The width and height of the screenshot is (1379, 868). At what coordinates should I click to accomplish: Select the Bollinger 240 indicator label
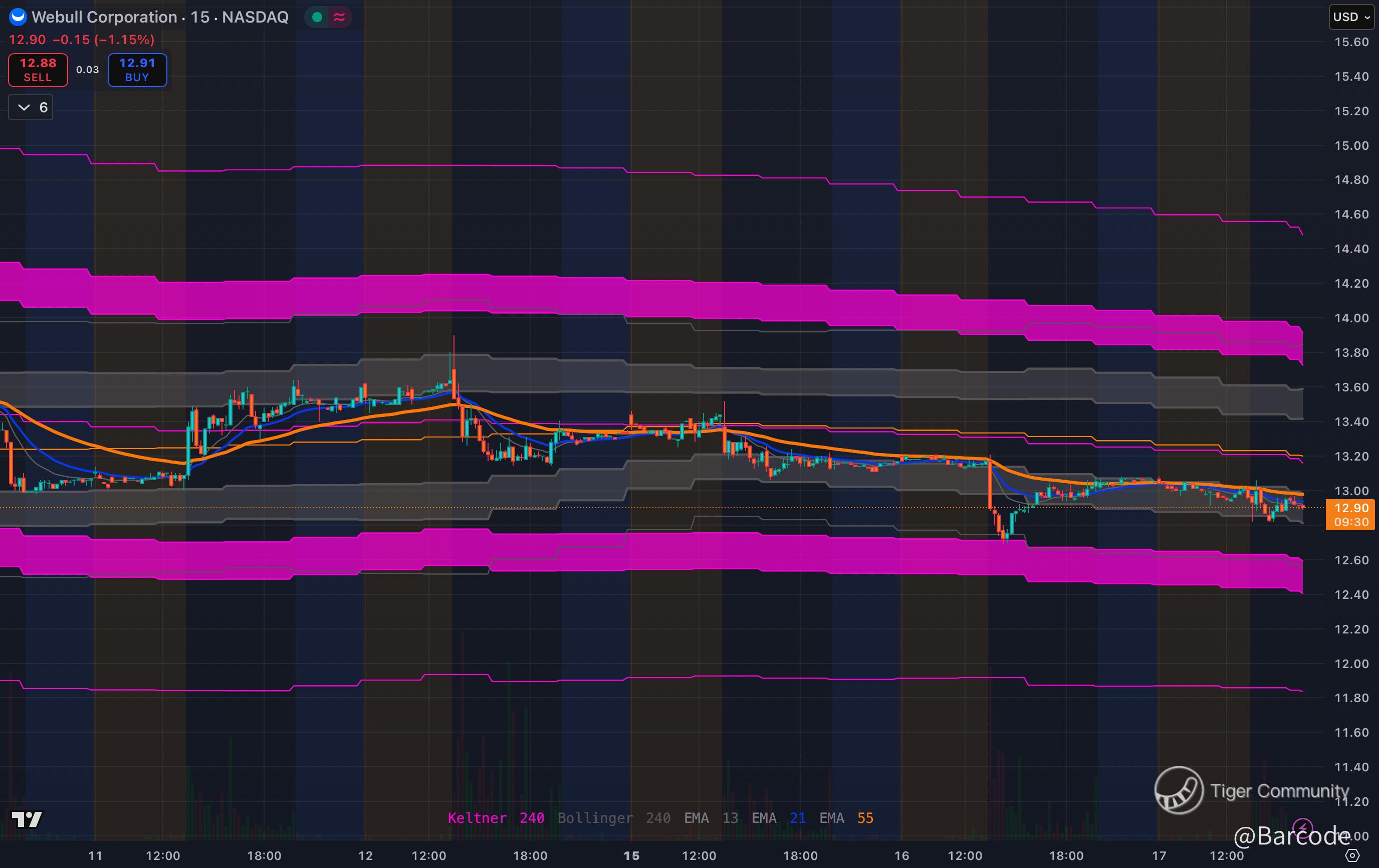pos(614,818)
